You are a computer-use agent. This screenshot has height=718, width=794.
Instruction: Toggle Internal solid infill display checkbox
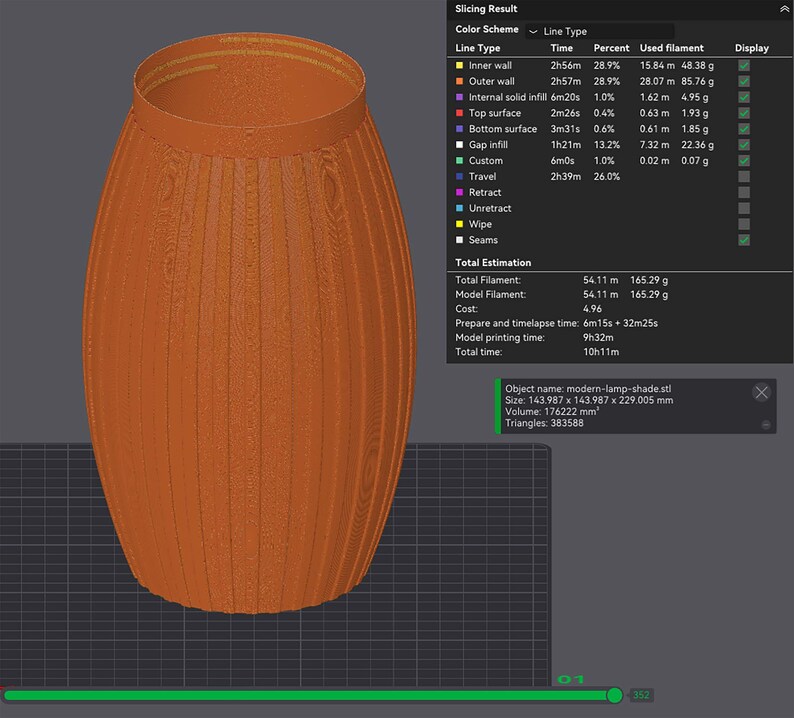(x=743, y=97)
